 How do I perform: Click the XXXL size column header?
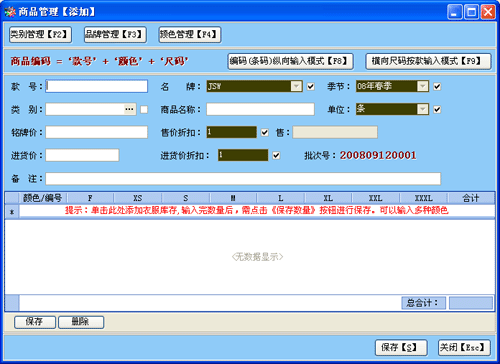point(423,198)
